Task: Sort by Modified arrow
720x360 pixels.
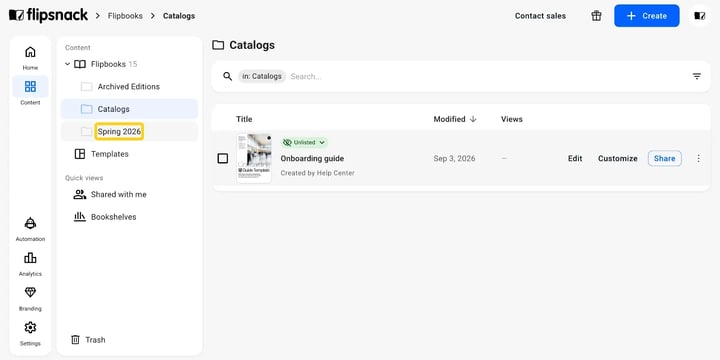Action: pos(473,119)
